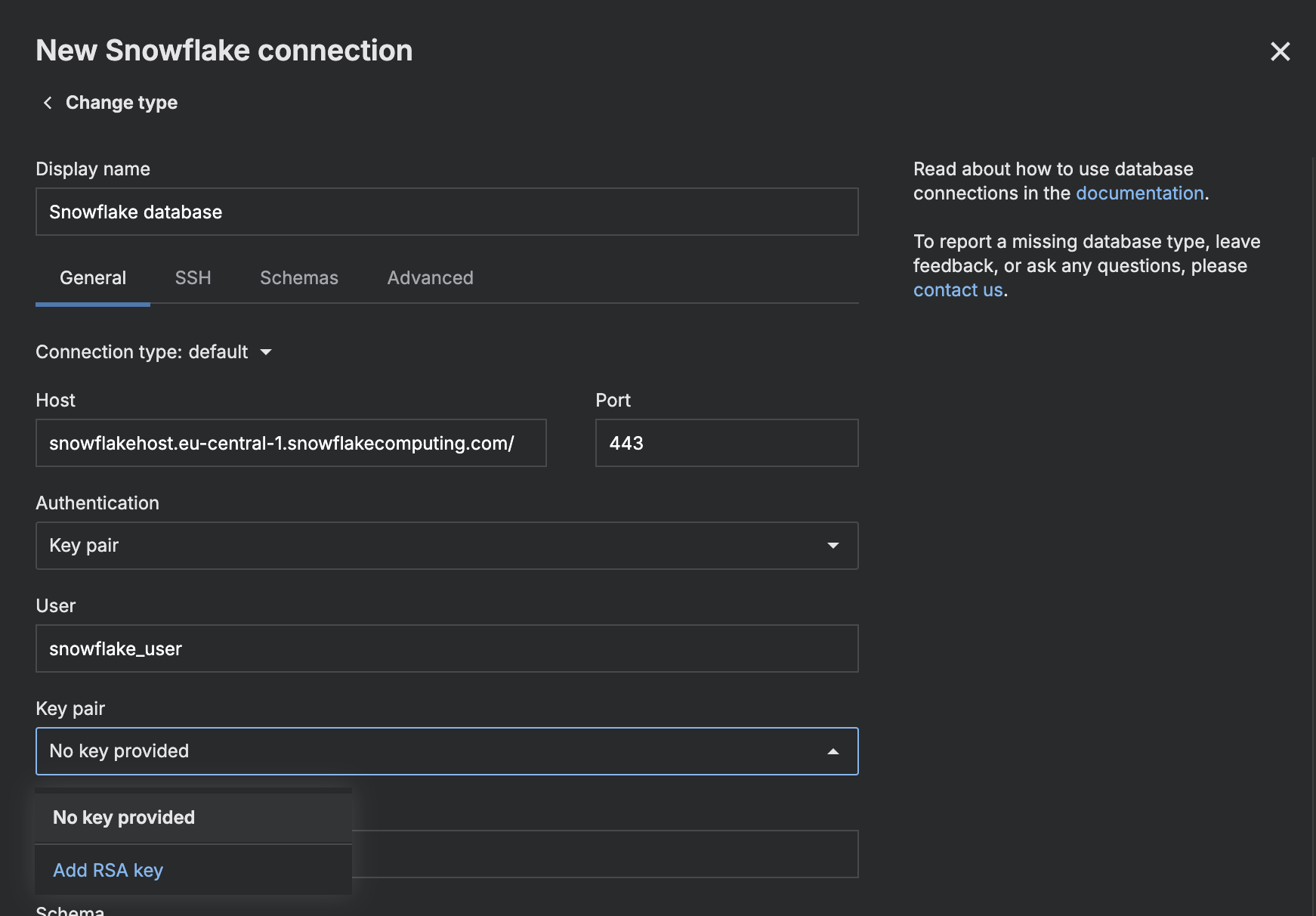1316x916 pixels.
Task: Open the documentation link
Action: [1139, 193]
